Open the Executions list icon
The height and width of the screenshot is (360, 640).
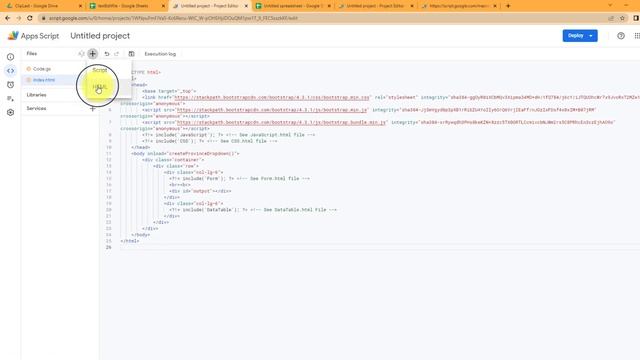pyautogui.click(x=11, y=98)
